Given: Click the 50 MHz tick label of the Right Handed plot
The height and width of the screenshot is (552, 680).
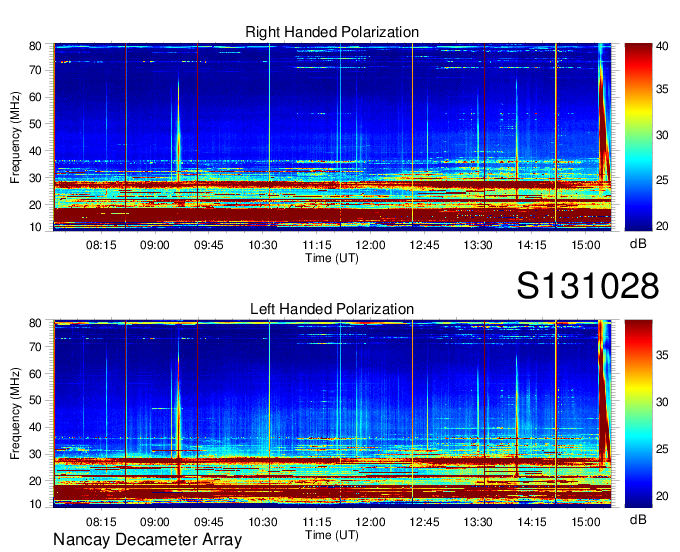Looking at the screenshot, I should pos(35,124).
